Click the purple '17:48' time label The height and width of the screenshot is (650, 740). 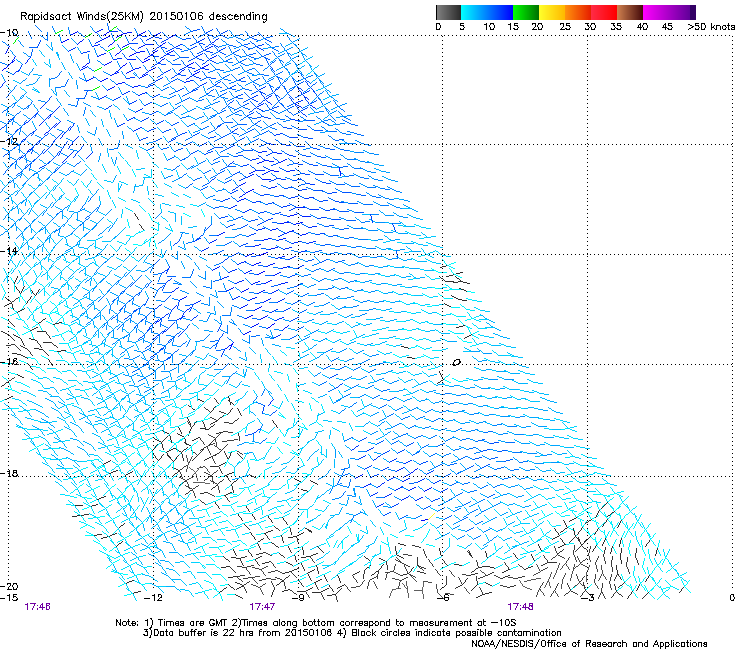point(521,607)
